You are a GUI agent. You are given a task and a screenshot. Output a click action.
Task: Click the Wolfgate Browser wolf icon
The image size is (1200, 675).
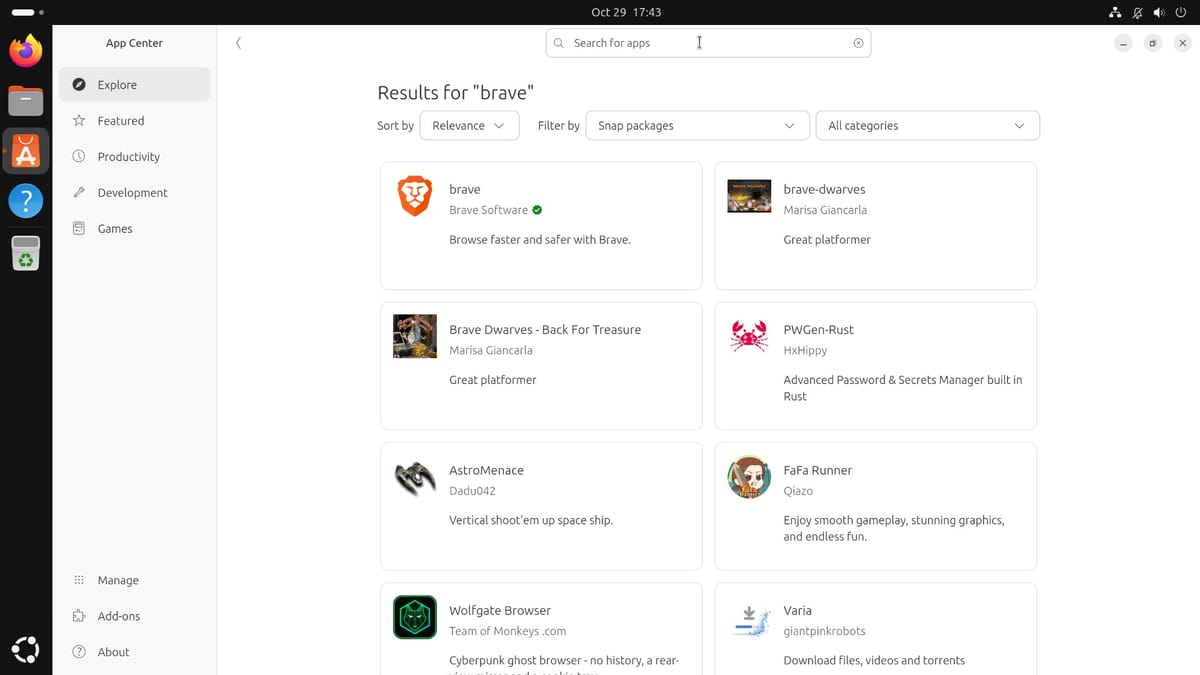[x=415, y=617]
